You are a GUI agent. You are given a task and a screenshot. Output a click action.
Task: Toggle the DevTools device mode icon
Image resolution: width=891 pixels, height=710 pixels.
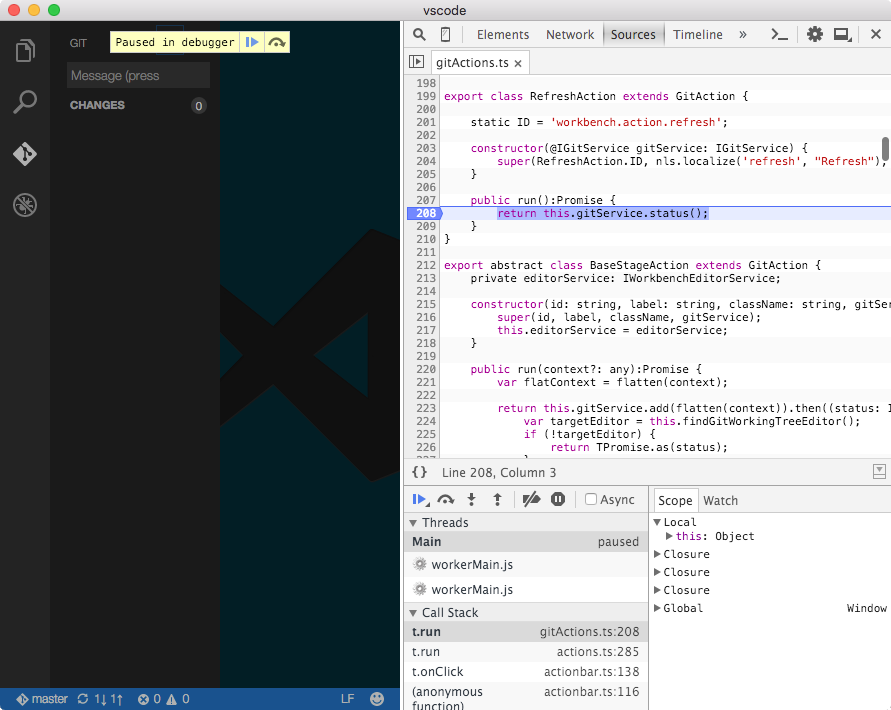[x=446, y=35]
